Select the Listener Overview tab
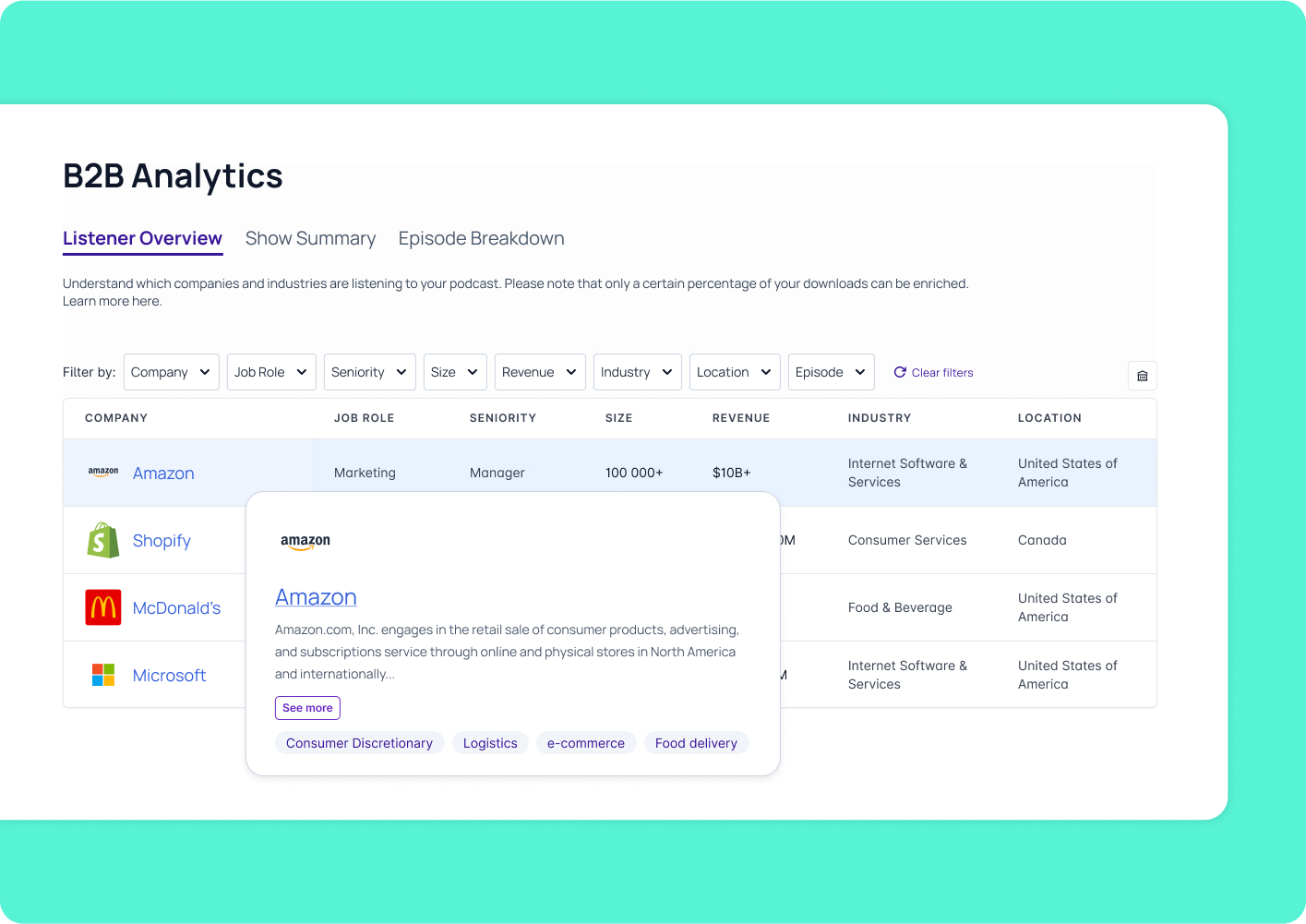Image resolution: width=1306 pixels, height=924 pixels. (x=142, y=238)
